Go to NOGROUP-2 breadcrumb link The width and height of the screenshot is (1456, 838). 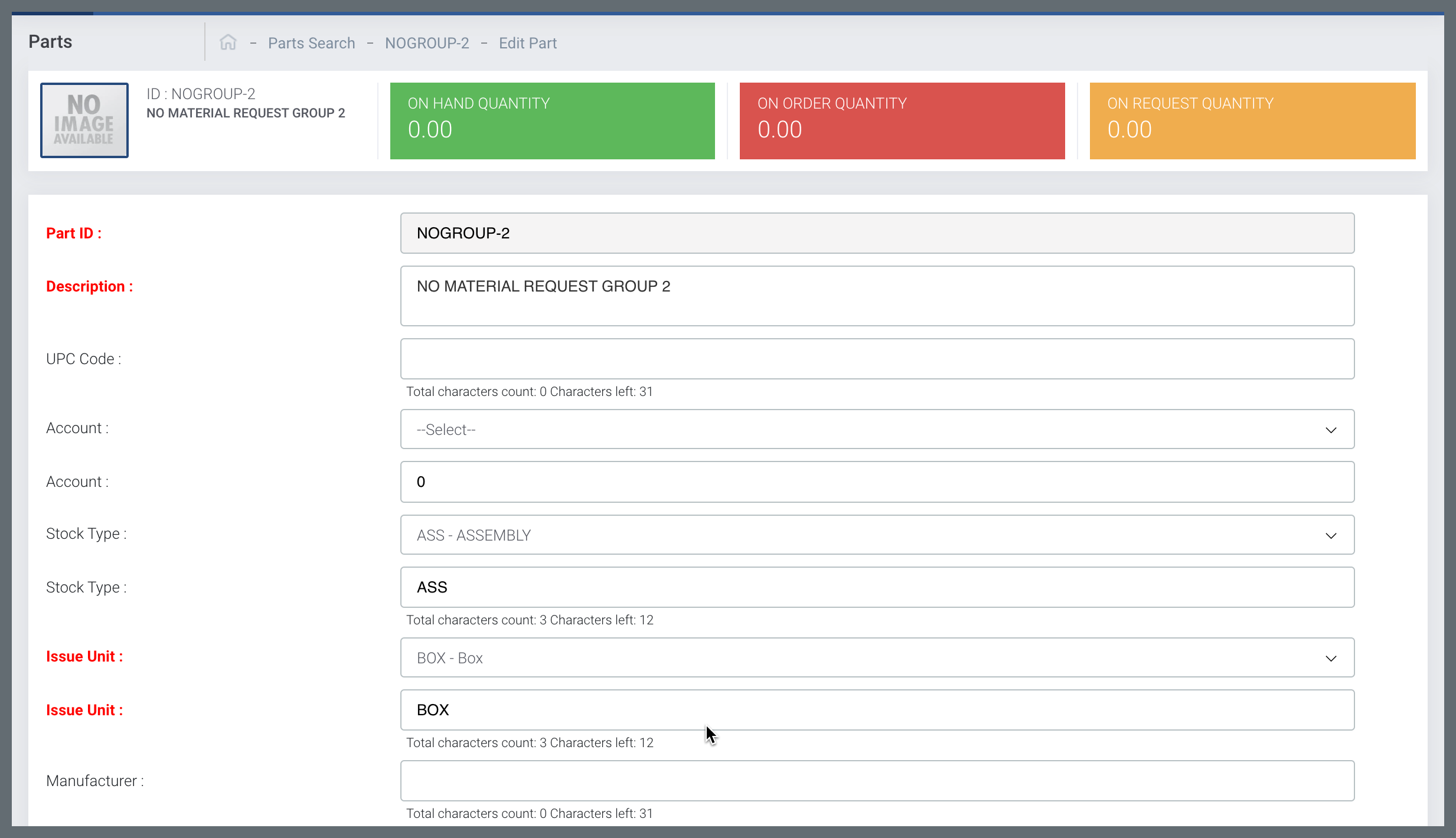pyautogui.click(x=427, y=43)
